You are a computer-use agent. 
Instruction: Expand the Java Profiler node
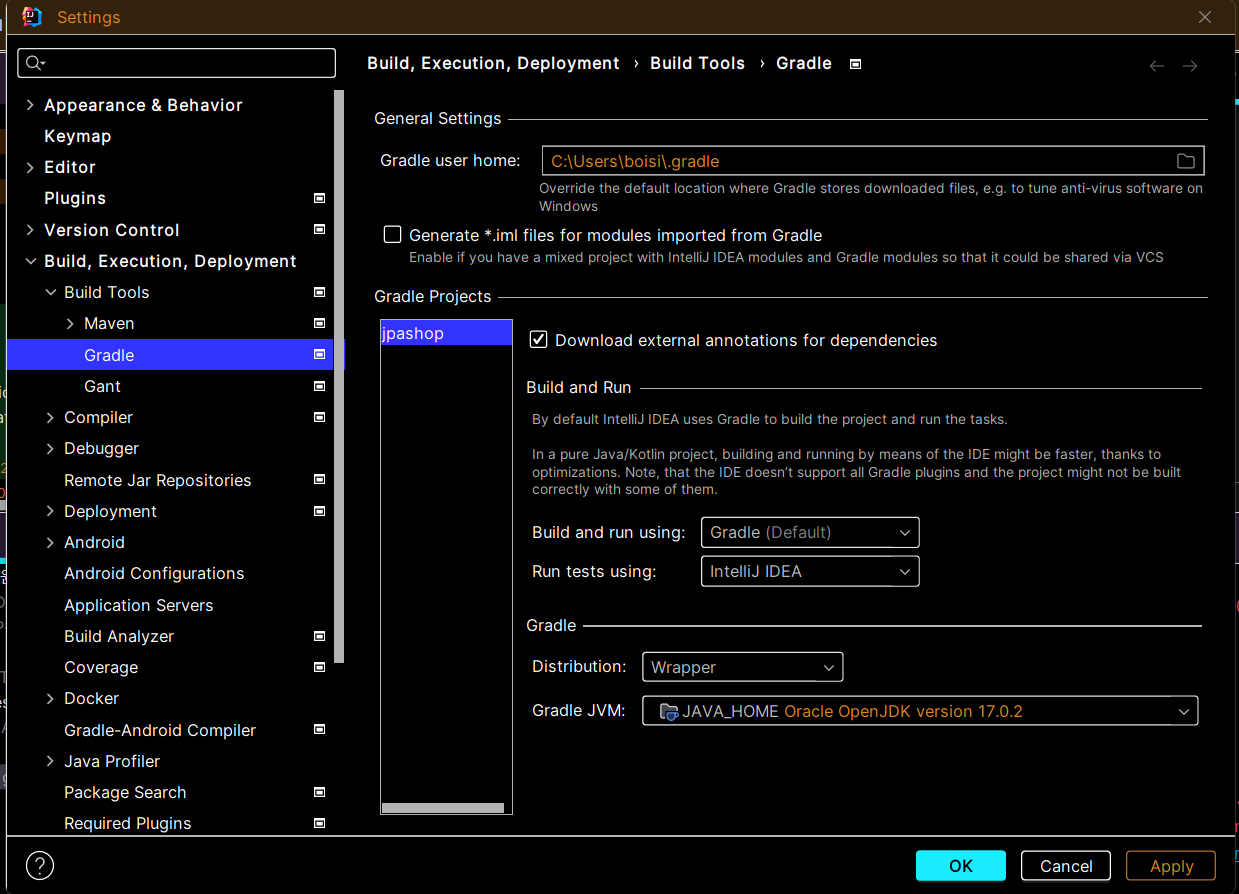[x=50, y=761]
